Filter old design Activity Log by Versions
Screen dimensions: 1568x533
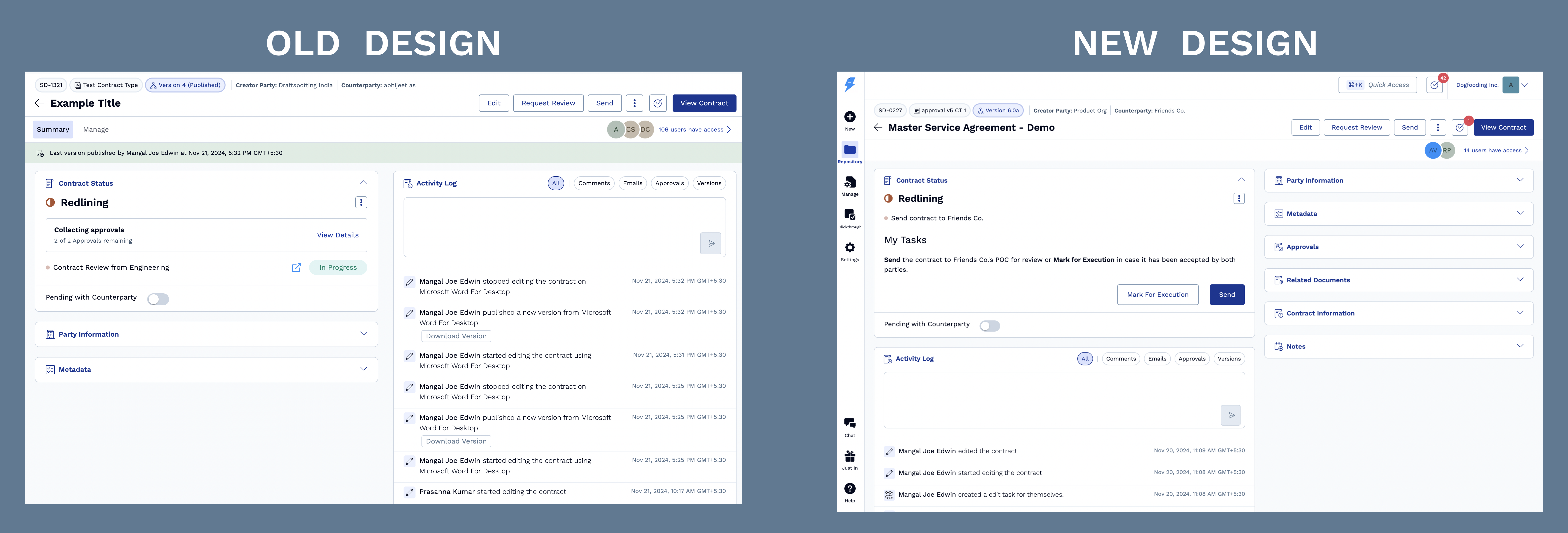tap(709, 183)
